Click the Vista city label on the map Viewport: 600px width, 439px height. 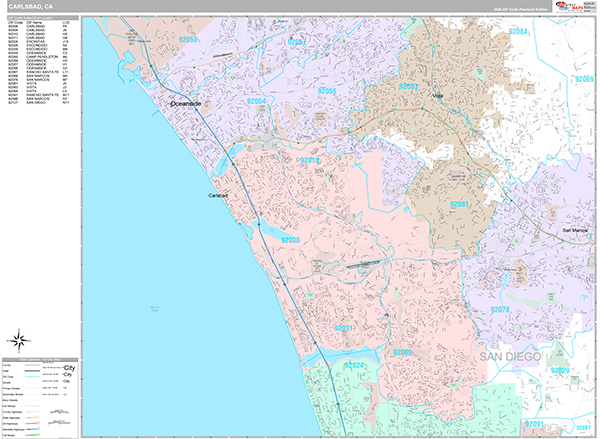coord(437,96)
